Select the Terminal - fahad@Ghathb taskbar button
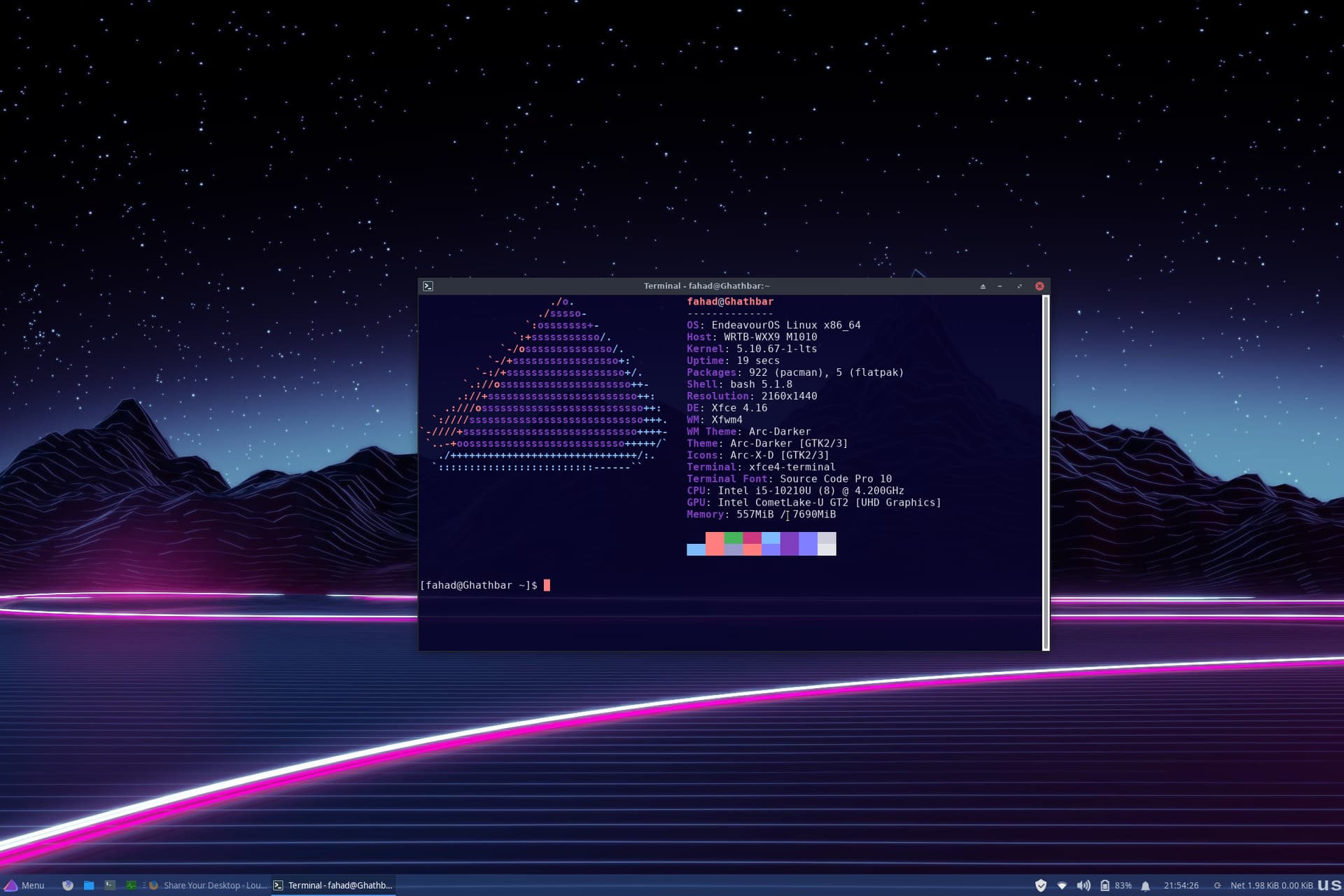Viewport: 1344px width, 896px height. 333,885
